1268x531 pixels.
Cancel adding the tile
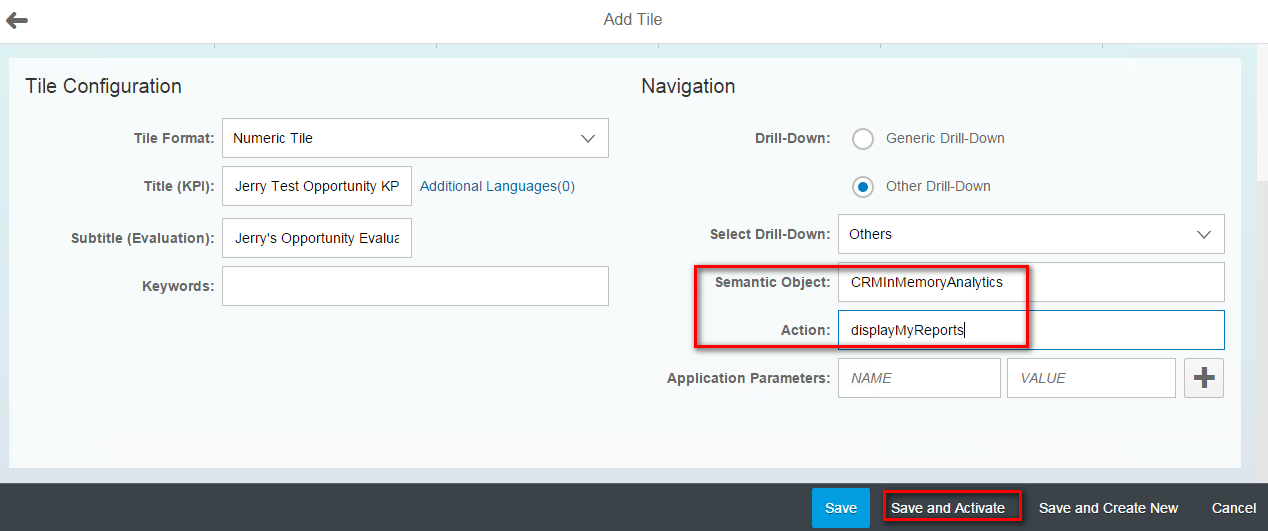(x=1234, y=508)
